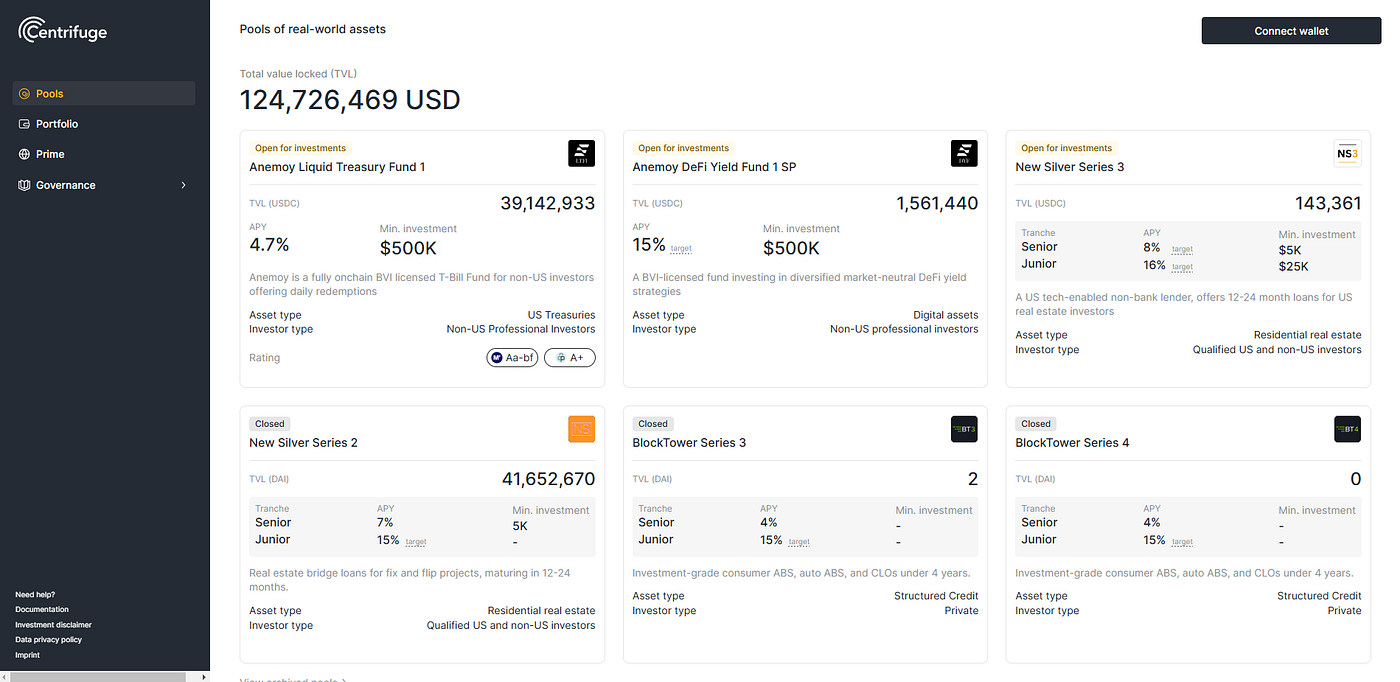
Task: Click the orange New Silver Series 2 logo
Action: pos(581,429)
